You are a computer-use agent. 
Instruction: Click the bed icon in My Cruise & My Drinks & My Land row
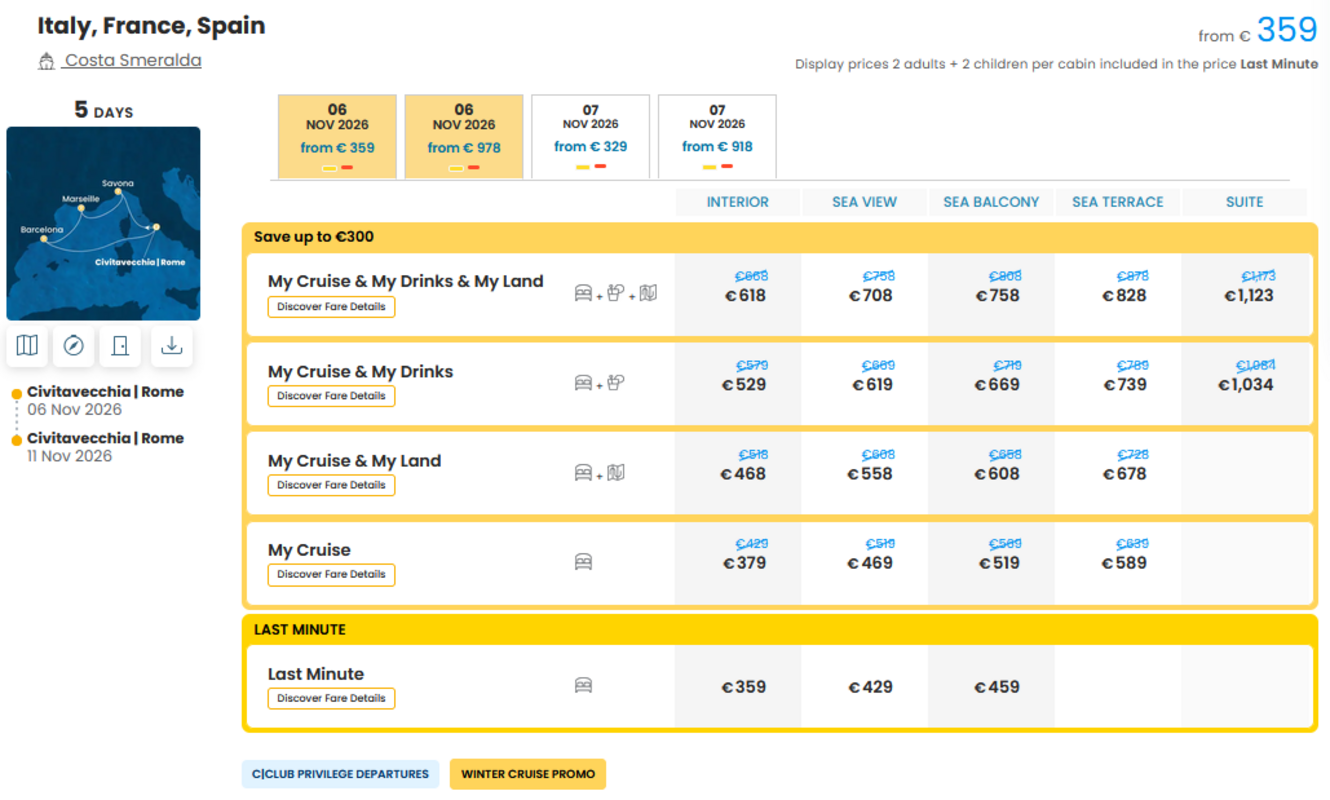[x=583, y=293]
